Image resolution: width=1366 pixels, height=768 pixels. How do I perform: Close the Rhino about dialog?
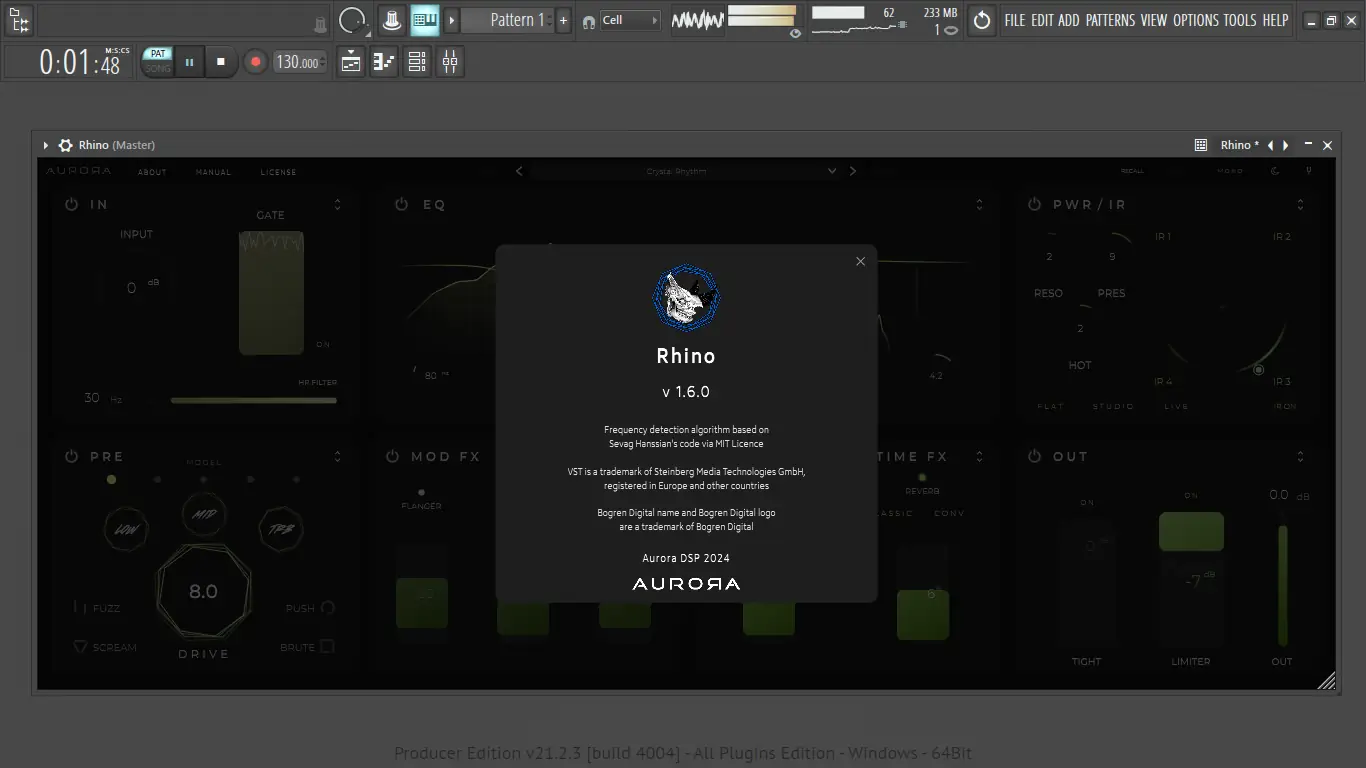[860, 261]
